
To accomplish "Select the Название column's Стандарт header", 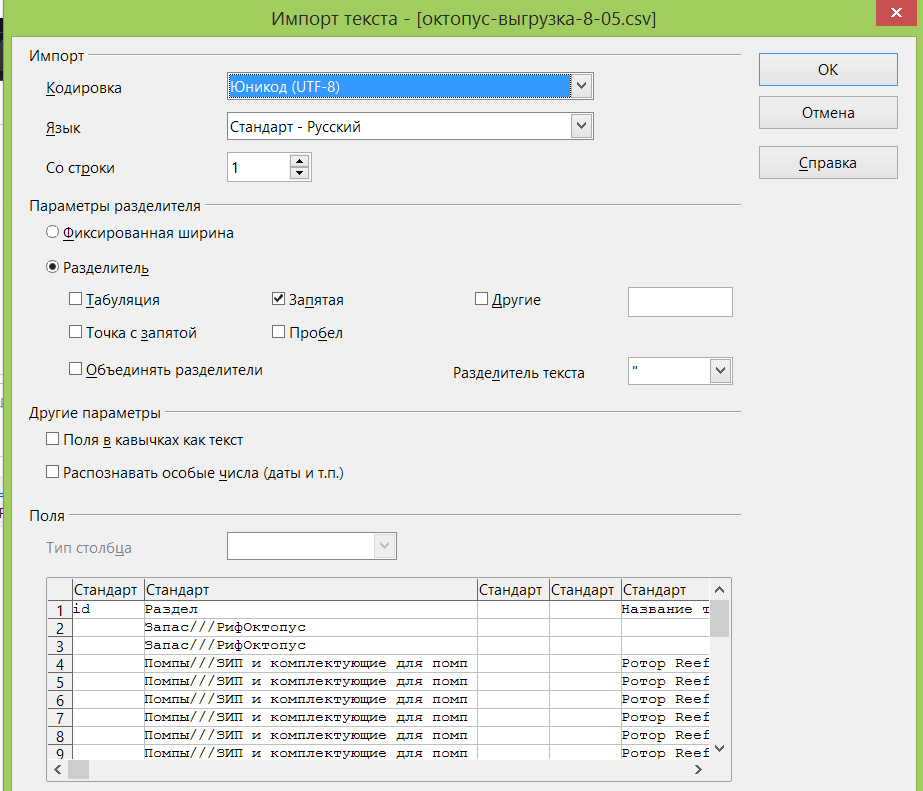I will 665,590.
